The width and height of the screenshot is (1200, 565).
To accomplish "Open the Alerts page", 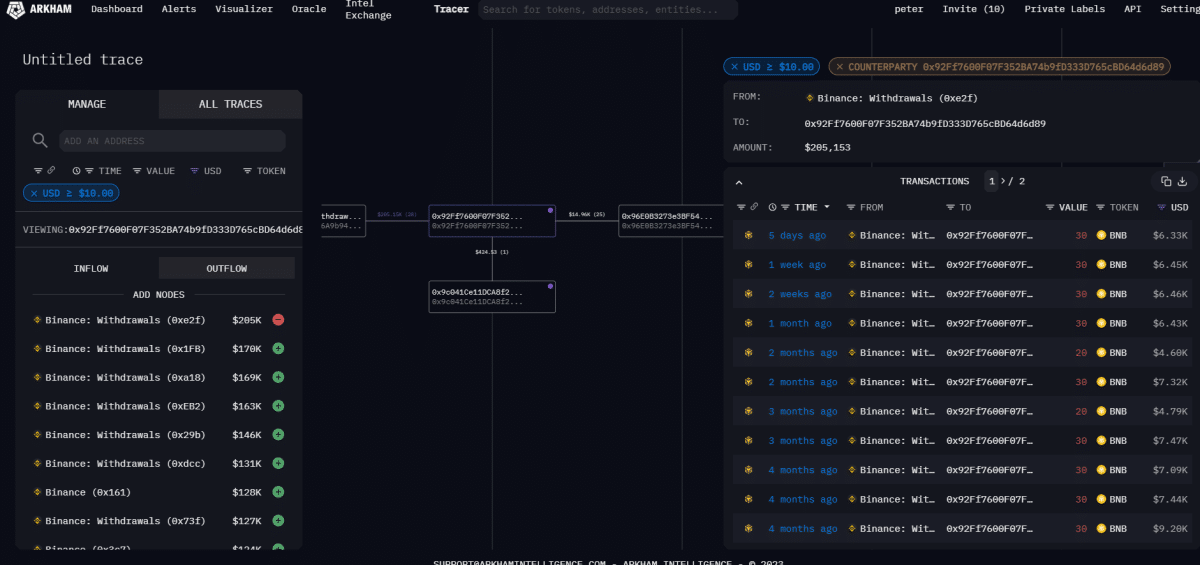I will click(x=179, y=9).
